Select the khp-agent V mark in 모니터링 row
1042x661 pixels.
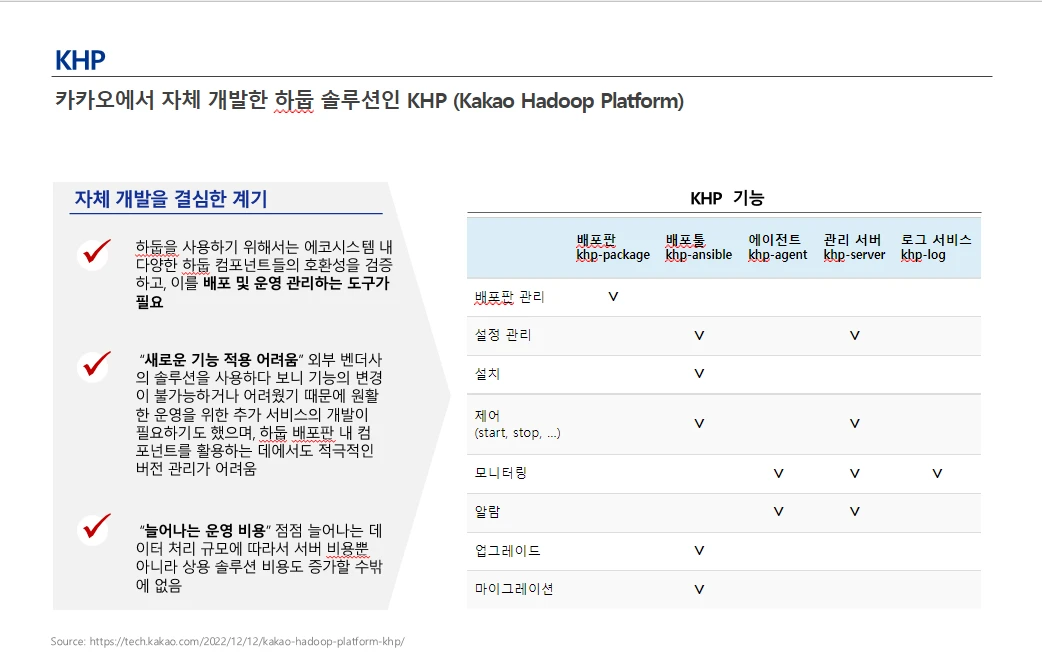click(x=778, y=474)
